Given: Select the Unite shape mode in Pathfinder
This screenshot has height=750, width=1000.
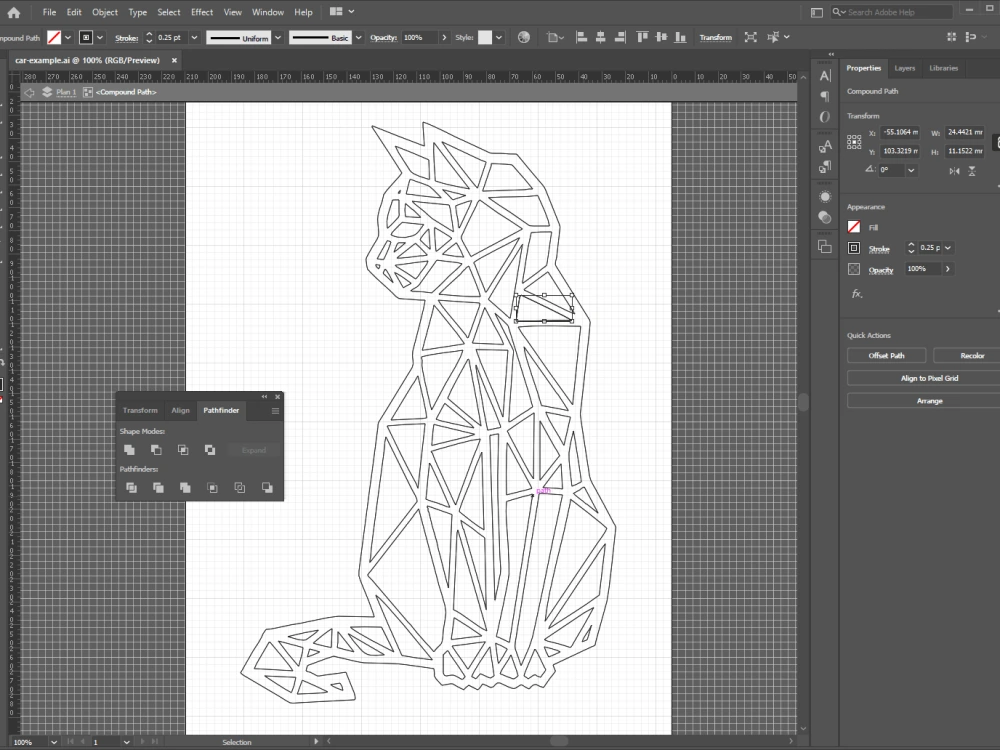Looking at the screenshot, I should point(130,450).
